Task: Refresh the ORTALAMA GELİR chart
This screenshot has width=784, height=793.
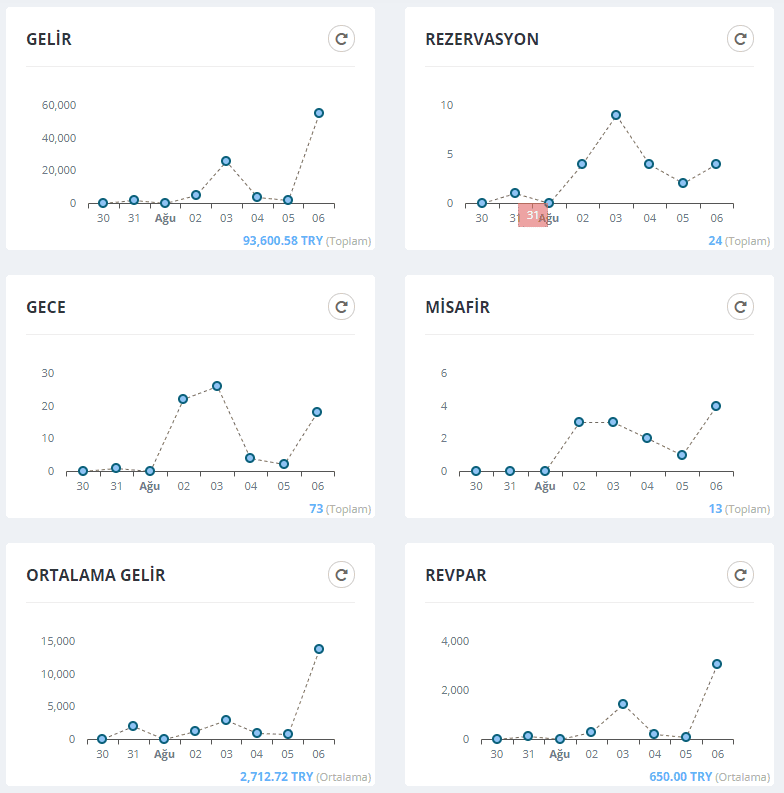Action: click(341, 575)
